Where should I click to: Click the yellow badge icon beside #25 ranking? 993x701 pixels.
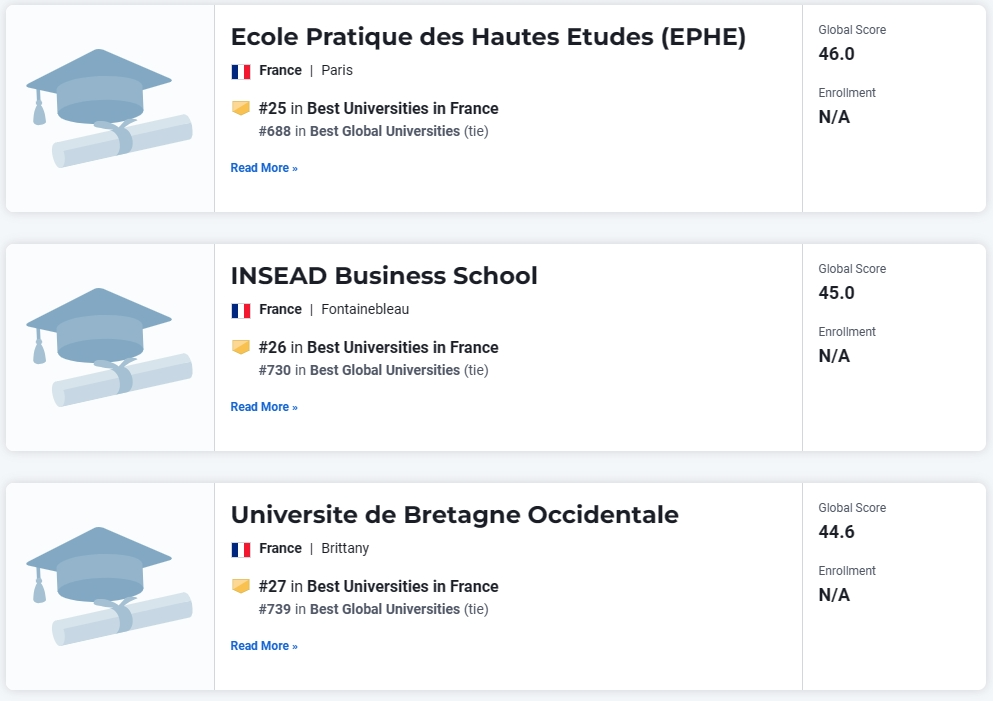(x=241, y=108)
